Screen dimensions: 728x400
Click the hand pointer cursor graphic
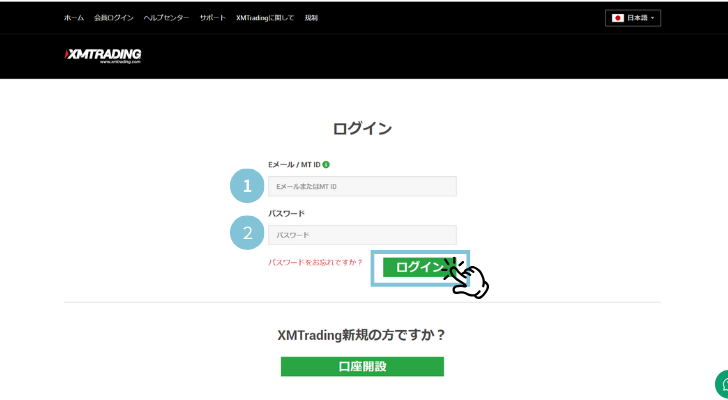468,279
